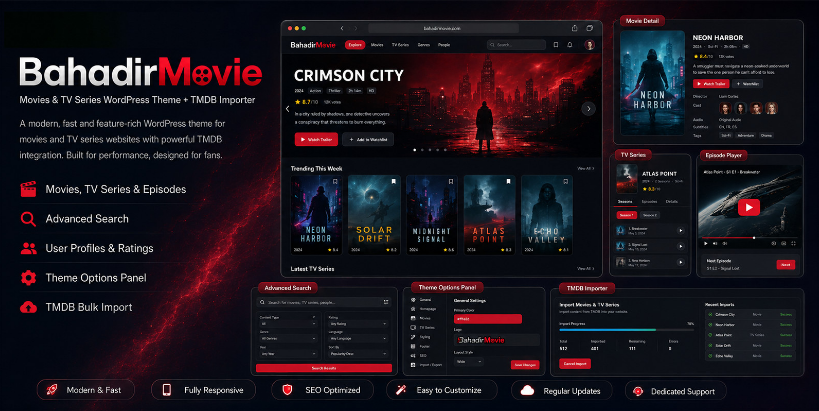The image size is (819, 411).
Task: Select SEO in Theme Options sidebar
Action: pyautogui.click(x=419, y=356)
